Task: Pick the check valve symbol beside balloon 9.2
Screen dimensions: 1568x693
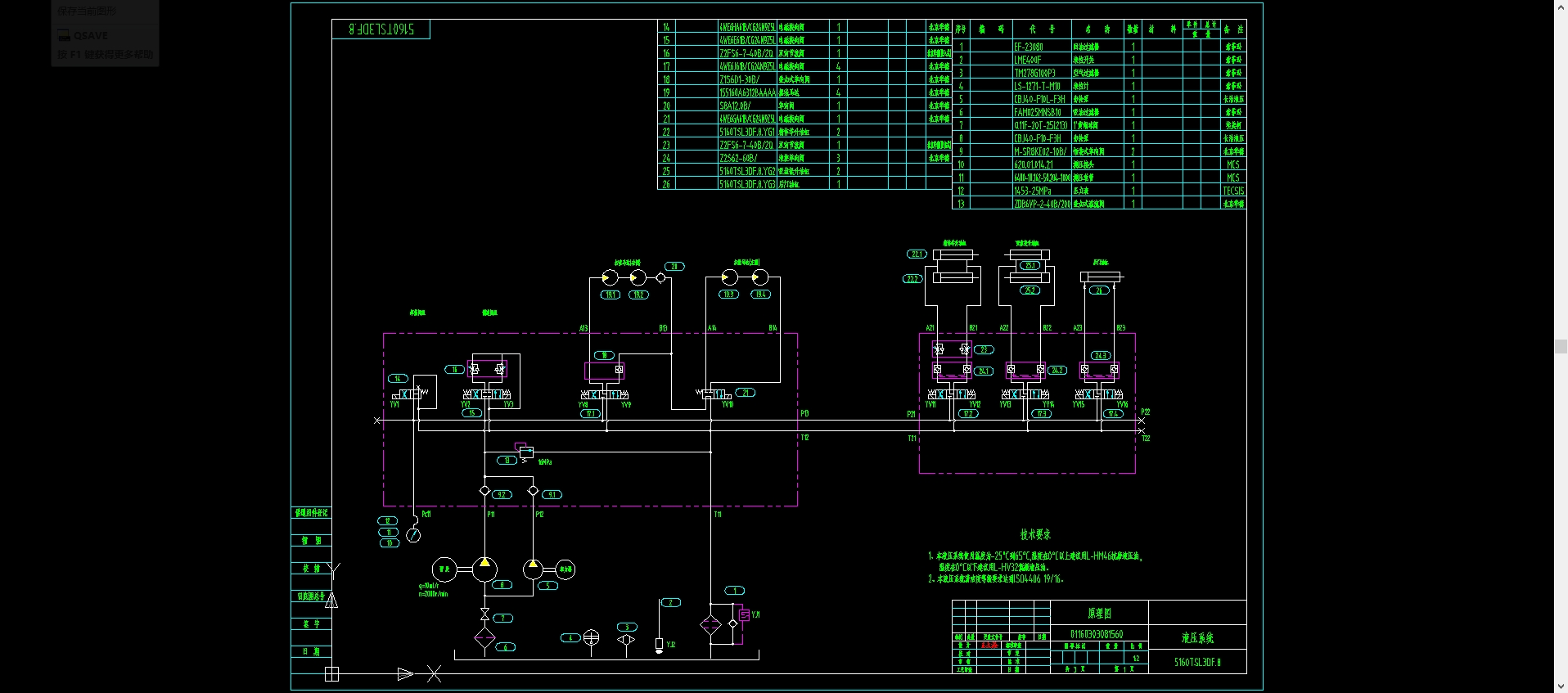Action: pyautogui.click(x=484, y=491)
